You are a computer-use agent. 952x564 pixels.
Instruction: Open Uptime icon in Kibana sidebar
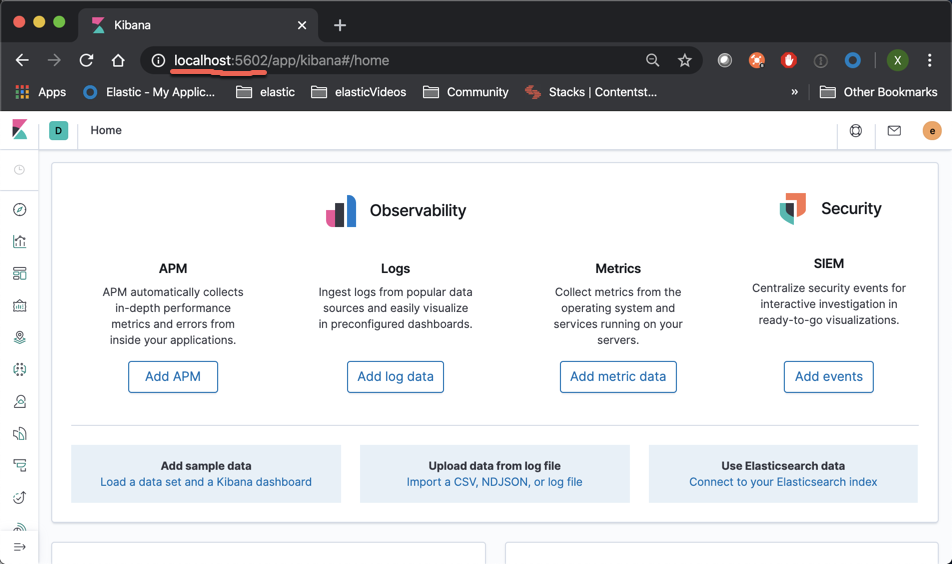pos(19,497)
